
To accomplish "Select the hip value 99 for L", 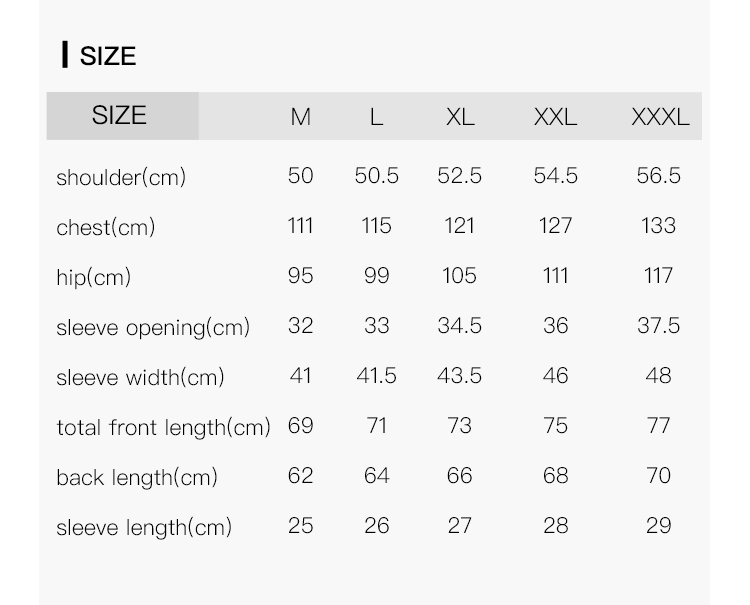I will 376,275.
